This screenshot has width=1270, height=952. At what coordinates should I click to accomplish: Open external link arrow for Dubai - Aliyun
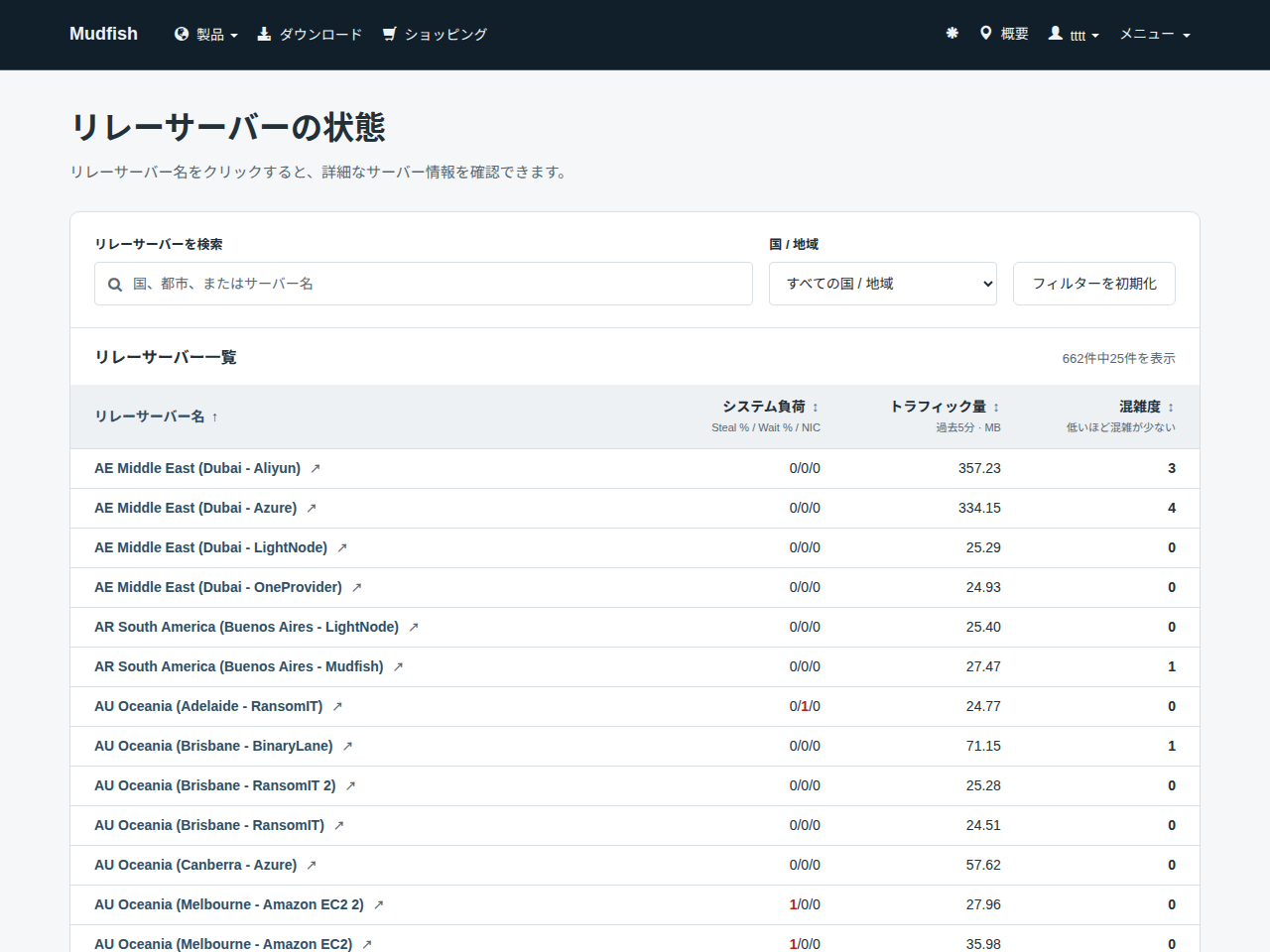[316, 468]
